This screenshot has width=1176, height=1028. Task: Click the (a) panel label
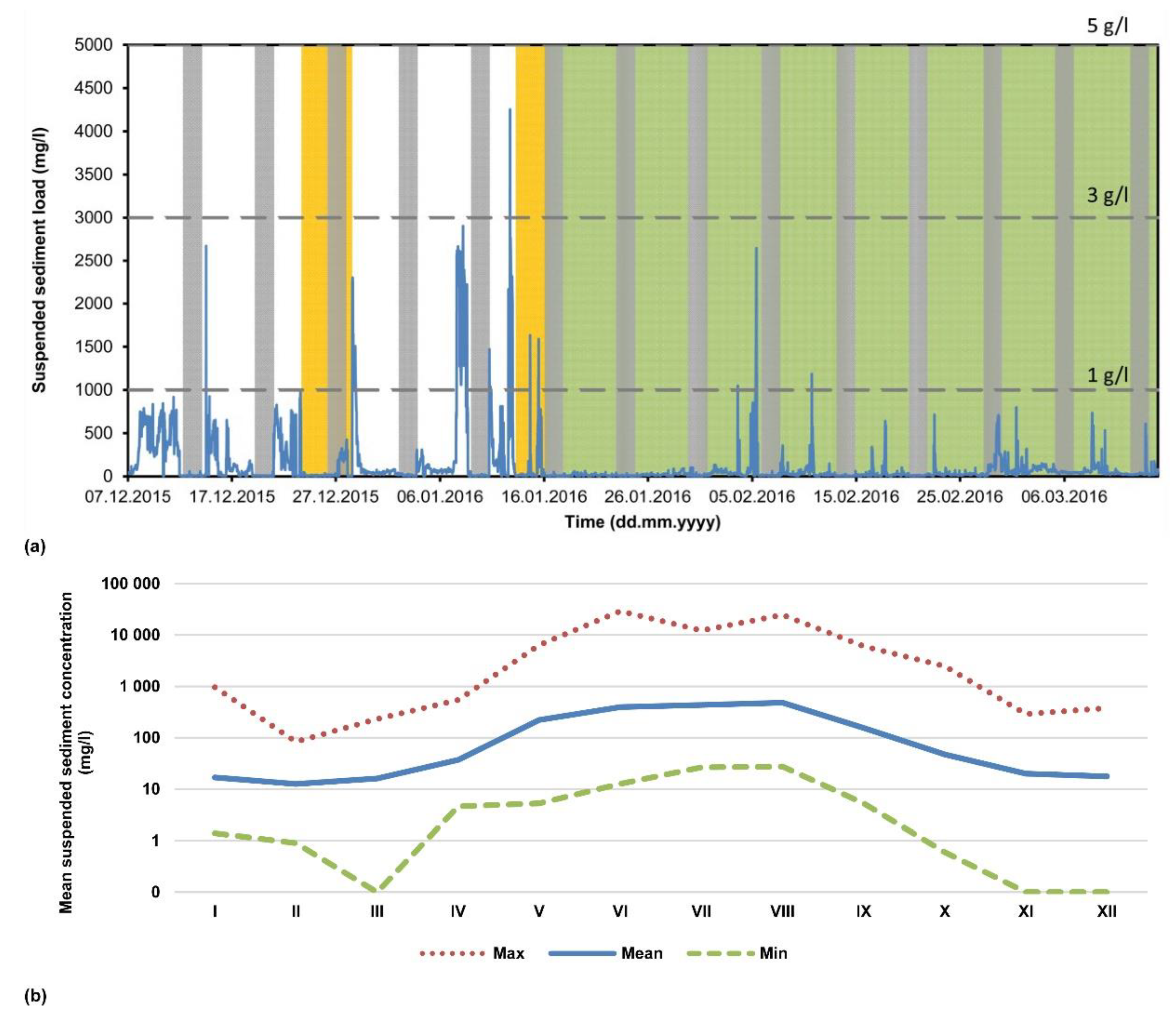coord(34,547)
